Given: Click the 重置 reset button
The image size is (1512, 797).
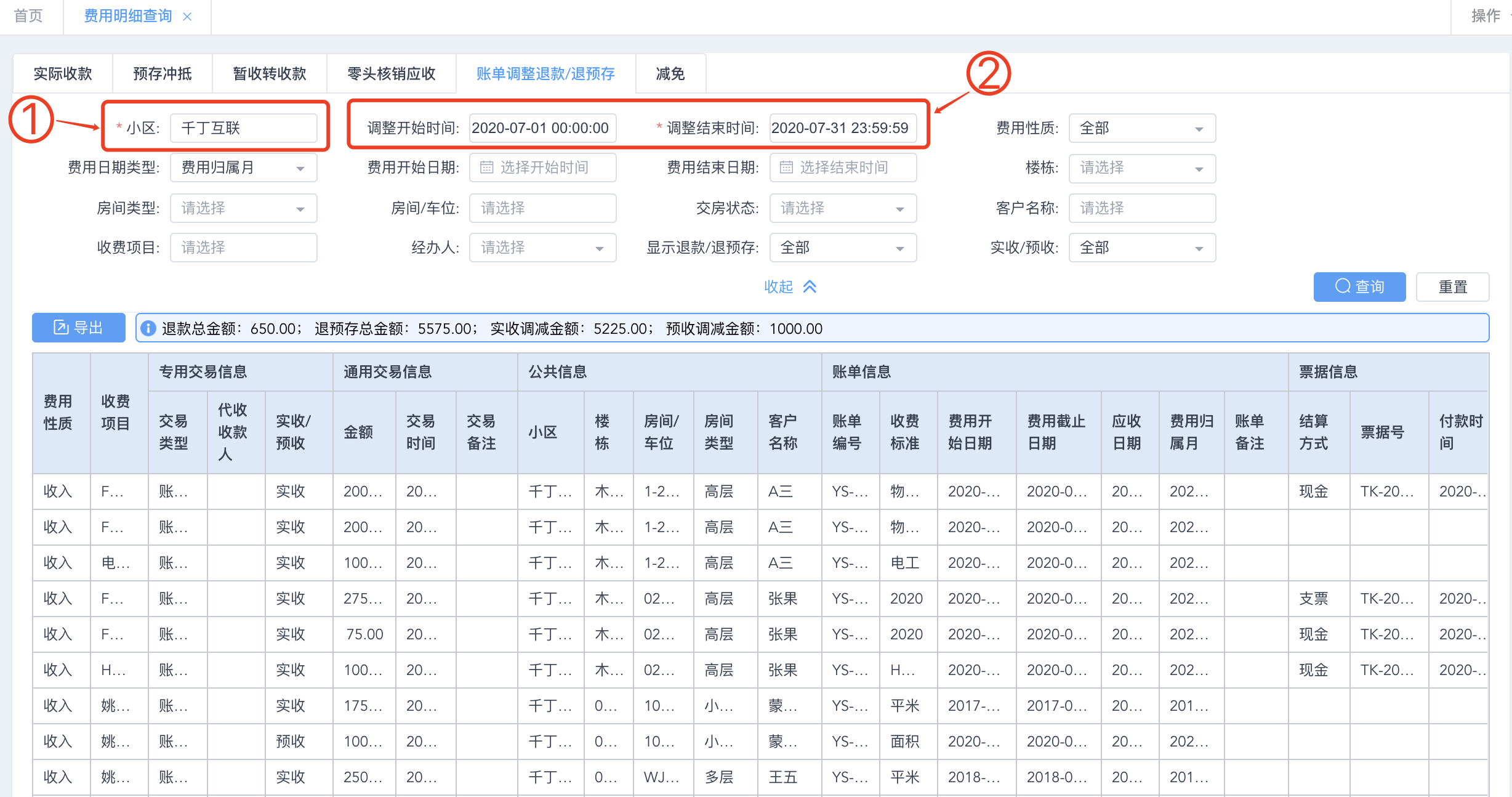Looking at the screenshot, I should tap(1452, 287).
